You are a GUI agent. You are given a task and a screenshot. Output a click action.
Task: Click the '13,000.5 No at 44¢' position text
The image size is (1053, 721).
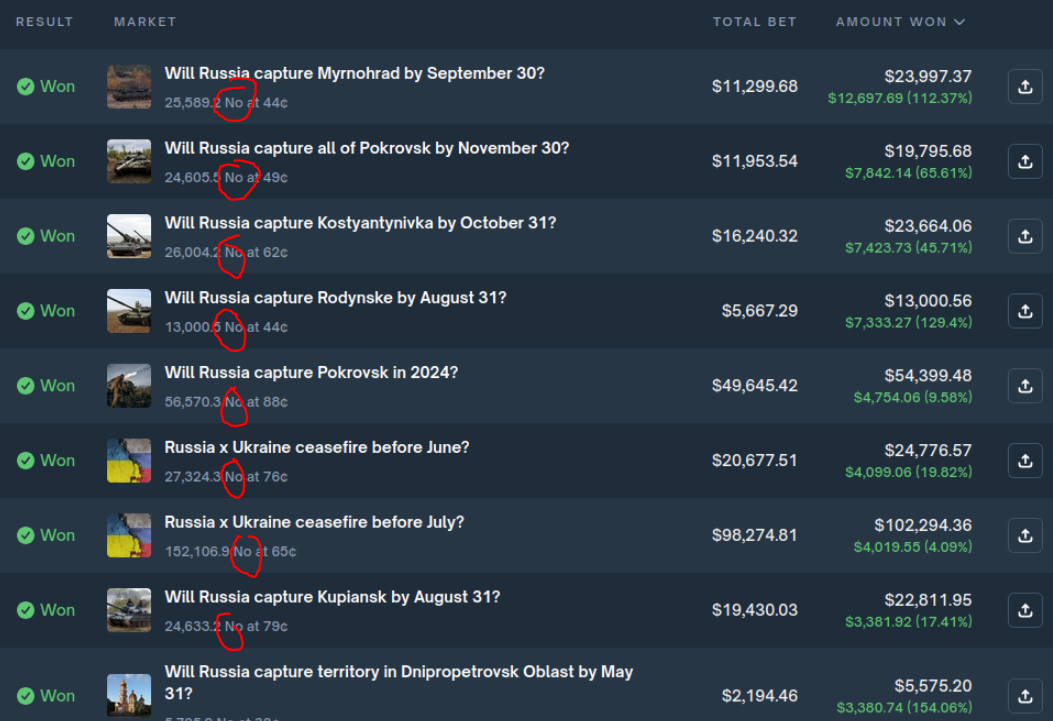point(226,327)
